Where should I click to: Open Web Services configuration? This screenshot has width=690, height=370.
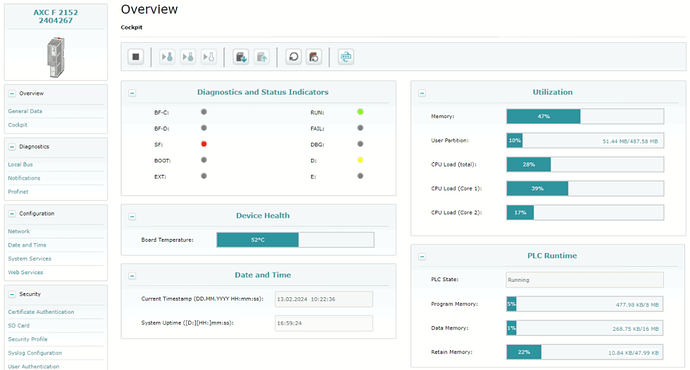tap(26, 272)
